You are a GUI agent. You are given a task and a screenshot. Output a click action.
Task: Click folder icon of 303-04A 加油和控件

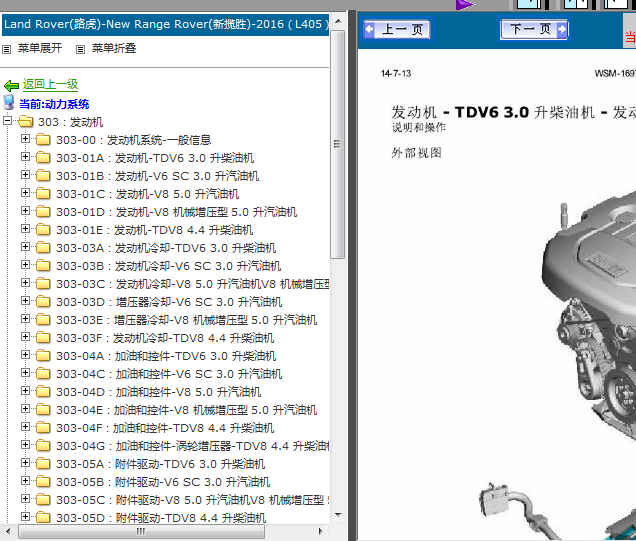click(x=43, y=355)
